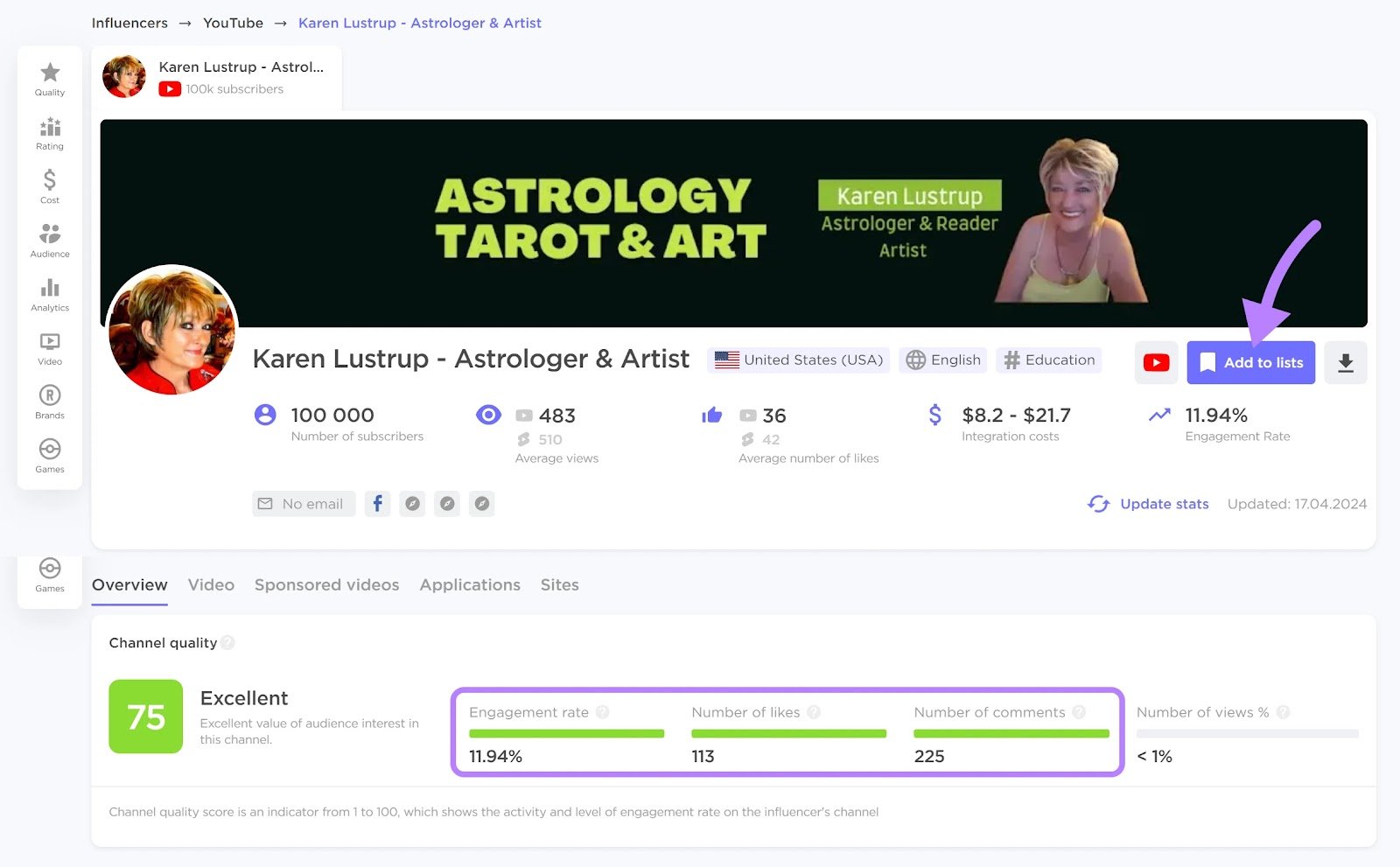Click the Audience sidebar icon
The image size is (1400, 867).
click(x=49, y=241)
